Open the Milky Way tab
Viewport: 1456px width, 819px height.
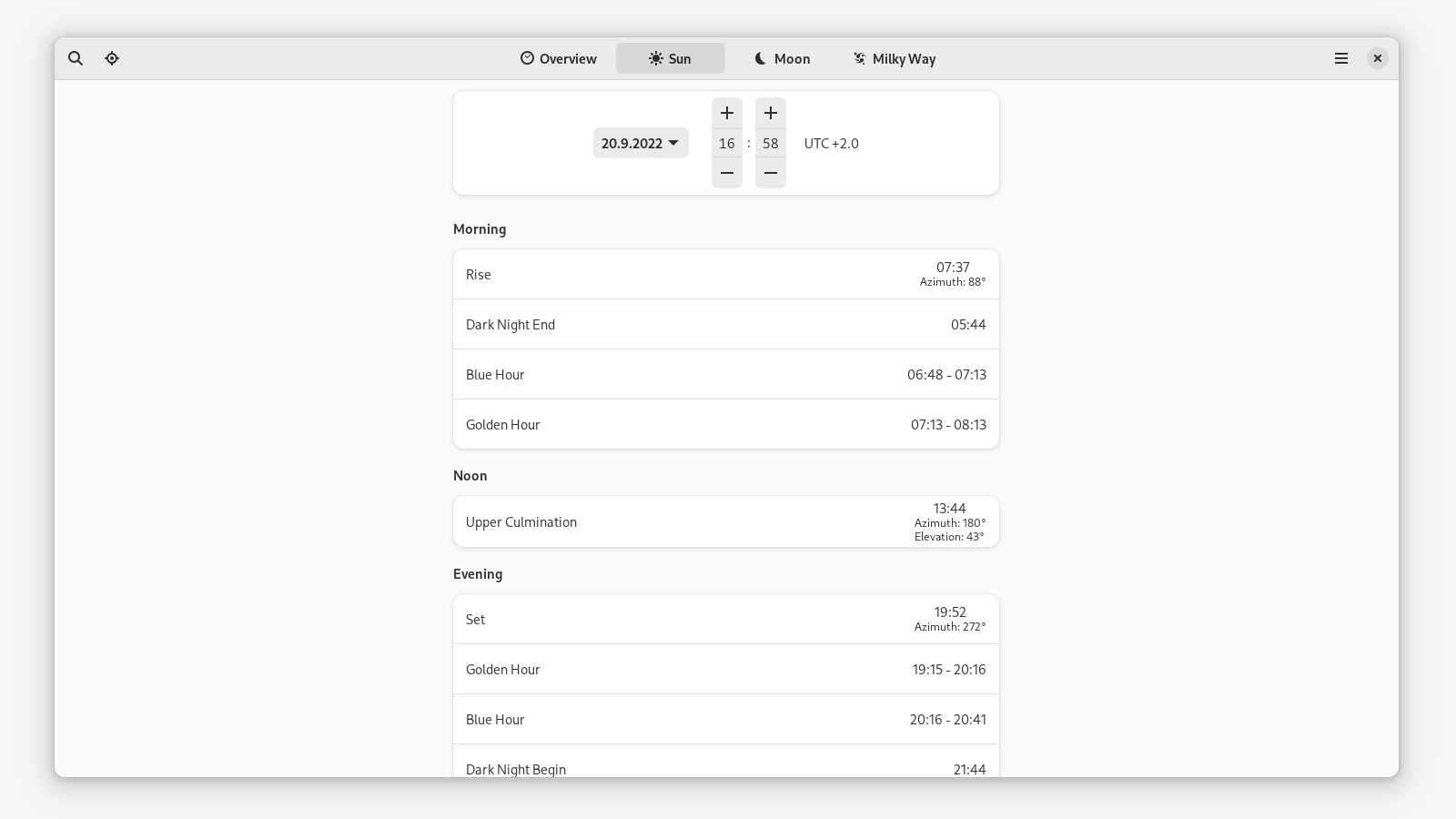coord(894,58)
